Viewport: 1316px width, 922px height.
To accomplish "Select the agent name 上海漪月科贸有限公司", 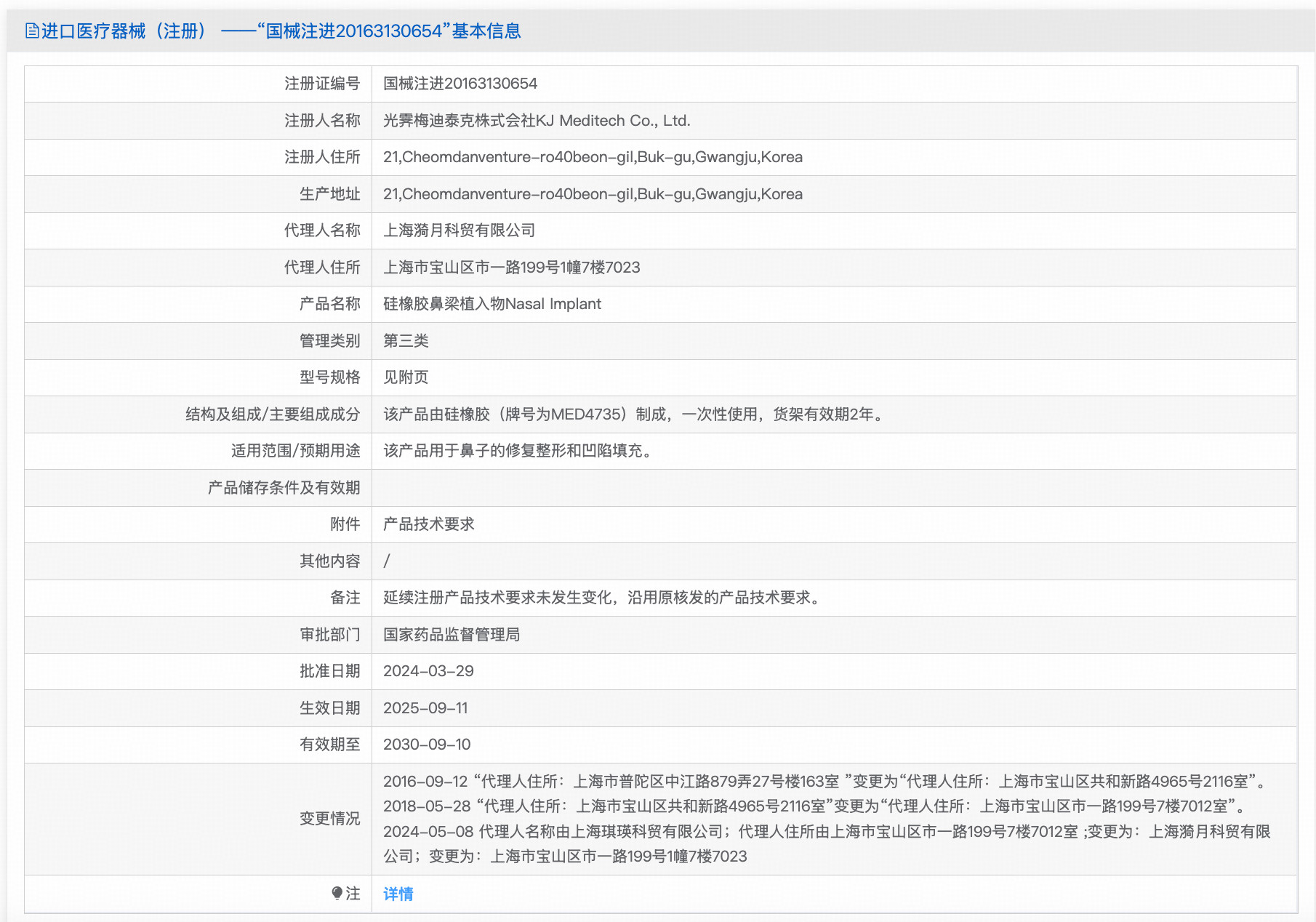I will click(459, 230).
